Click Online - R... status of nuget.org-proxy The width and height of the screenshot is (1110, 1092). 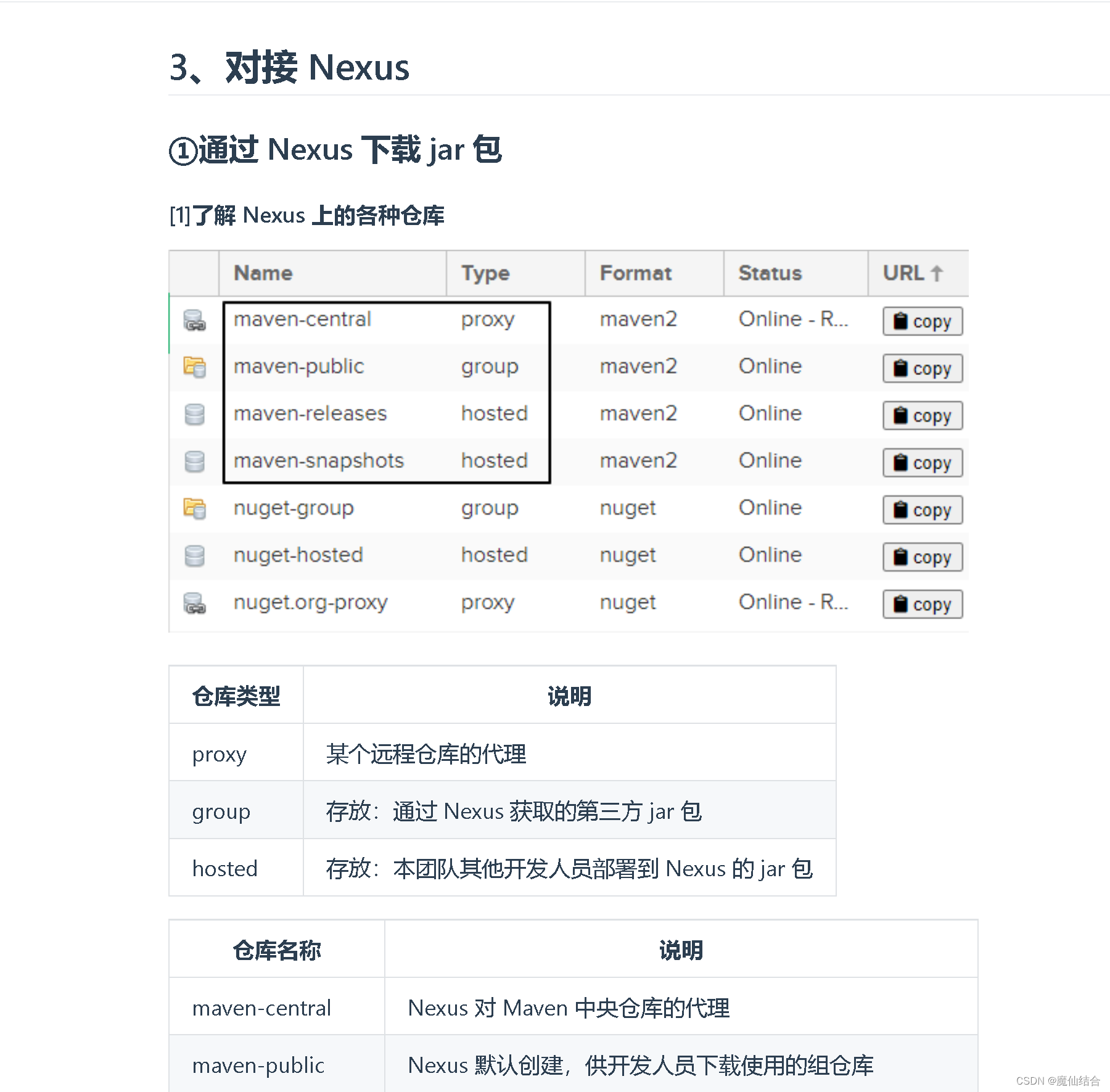click(x=794, y=602)
